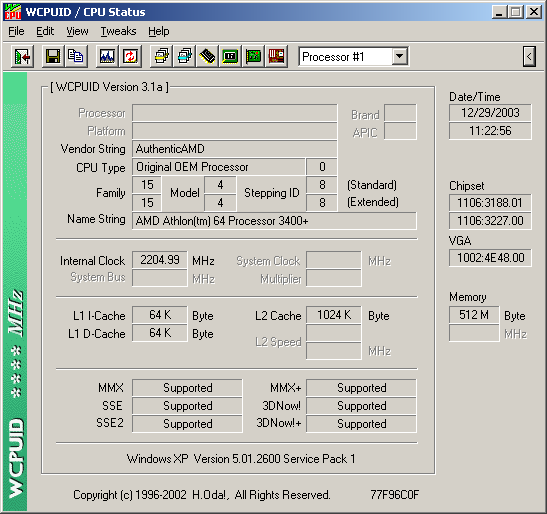Click the exit door toolbar icon
The image size is (547, 514).
[22, 56]
